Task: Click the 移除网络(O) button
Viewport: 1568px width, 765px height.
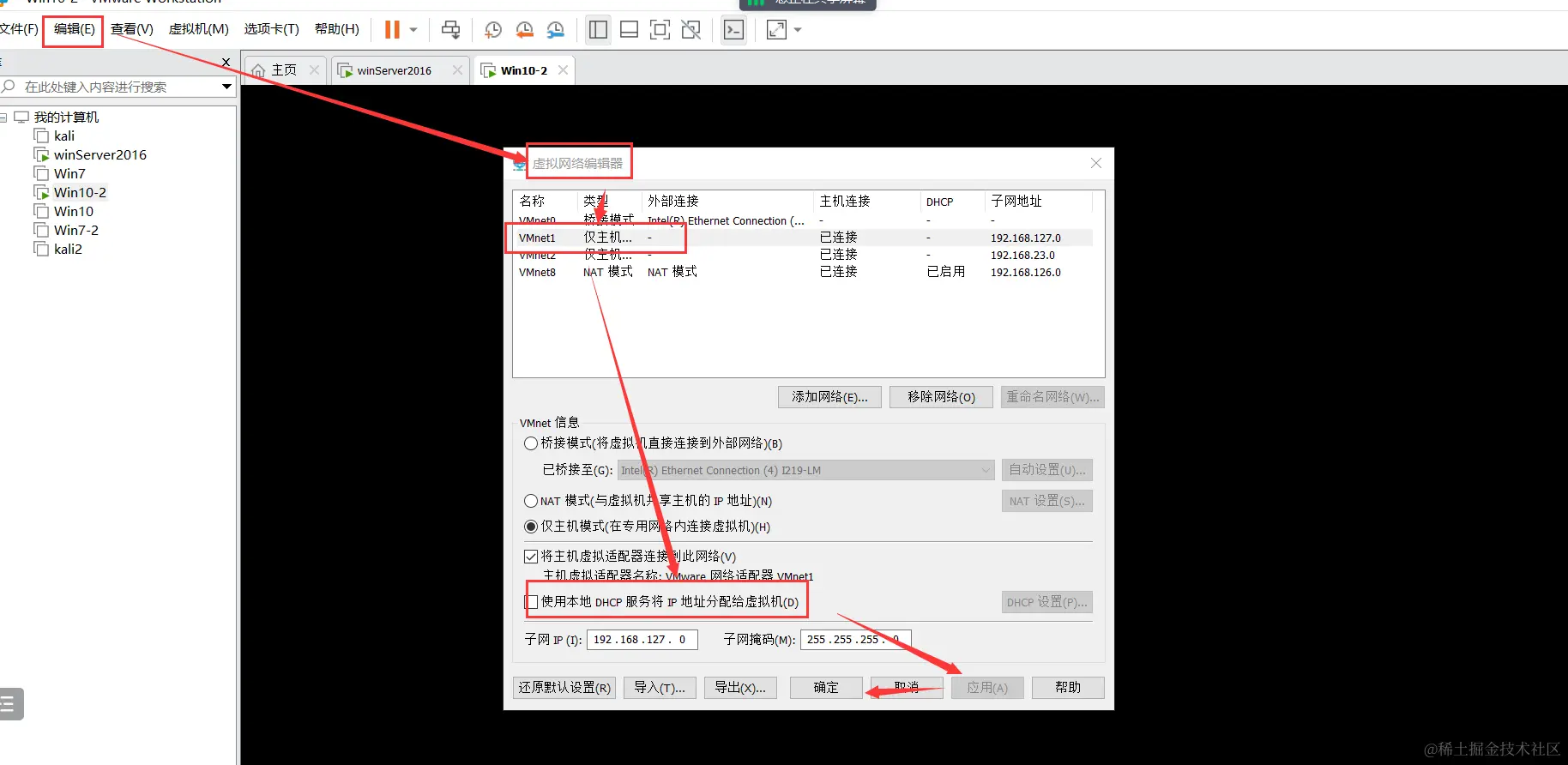Action: click(x=941, y=396)
